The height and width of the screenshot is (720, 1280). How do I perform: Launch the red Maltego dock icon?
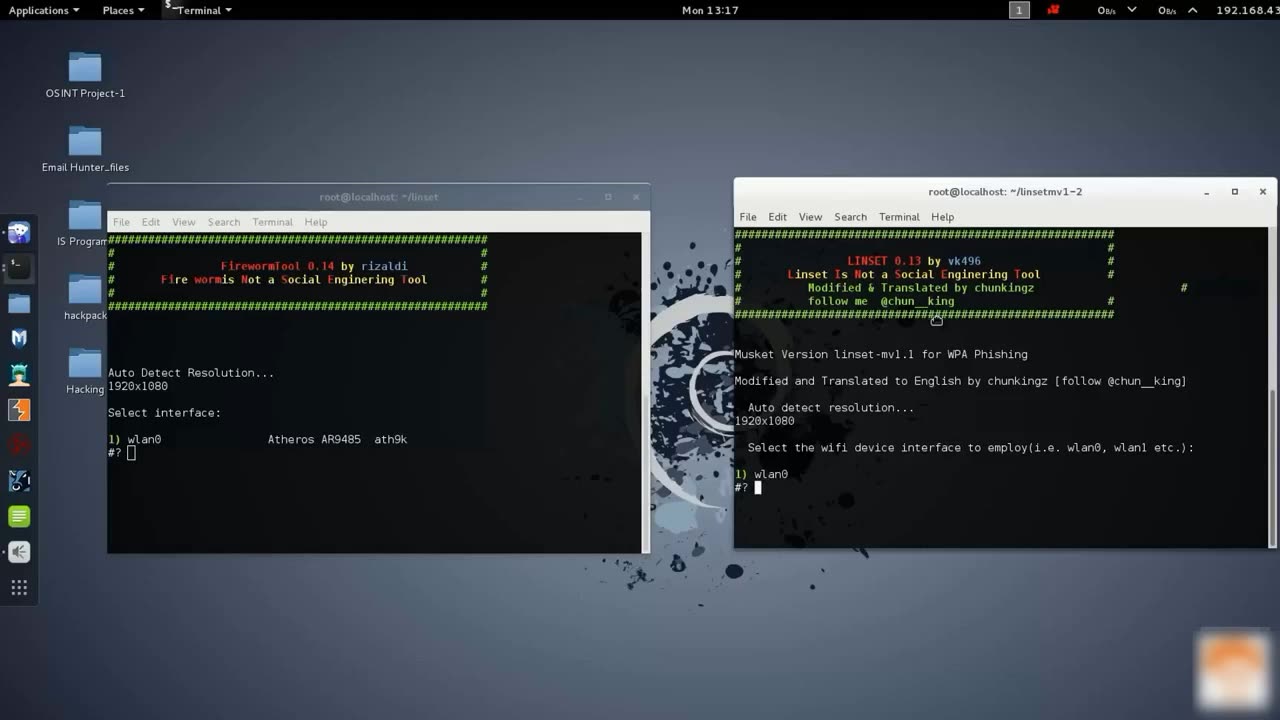[x=19, y=445]
